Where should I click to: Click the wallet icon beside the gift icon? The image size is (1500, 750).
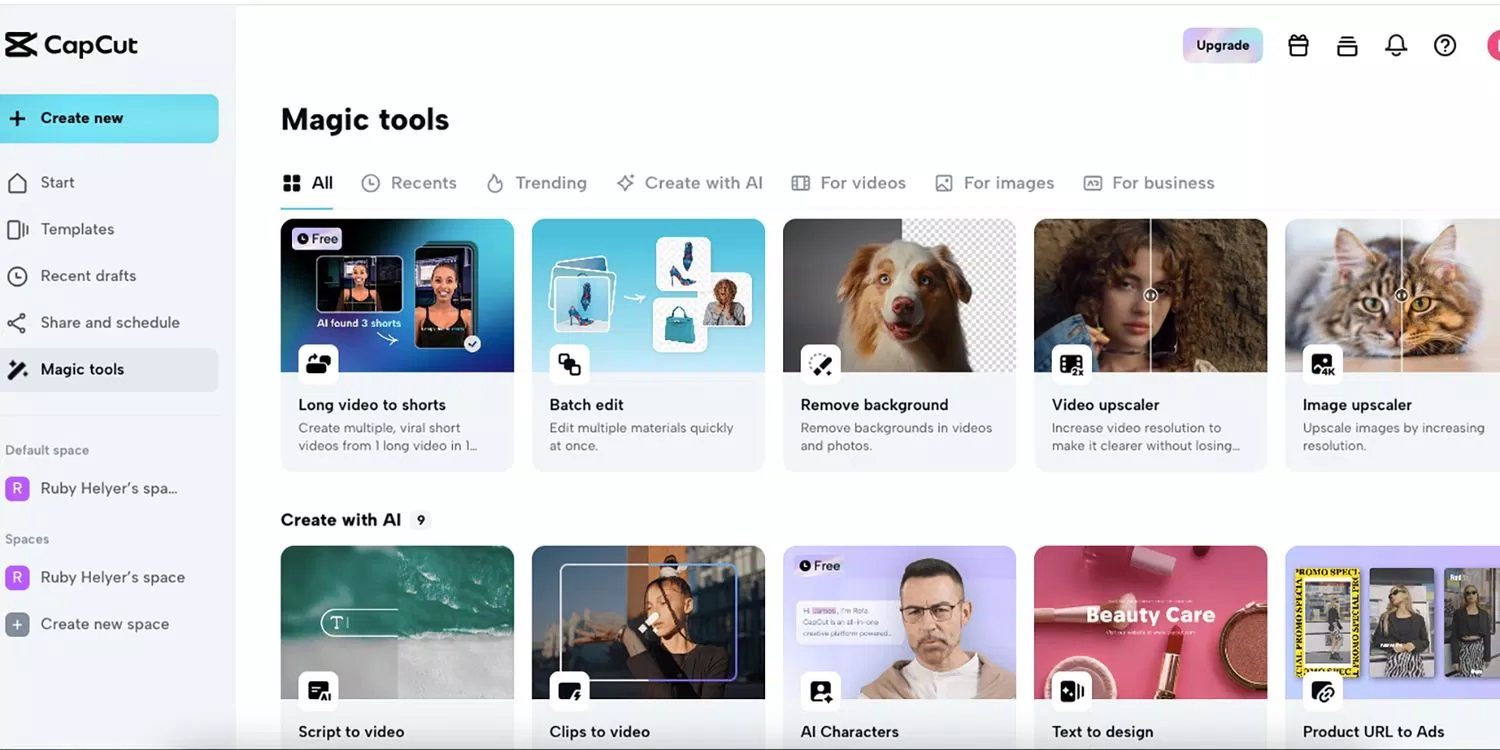click(1347, 45)
